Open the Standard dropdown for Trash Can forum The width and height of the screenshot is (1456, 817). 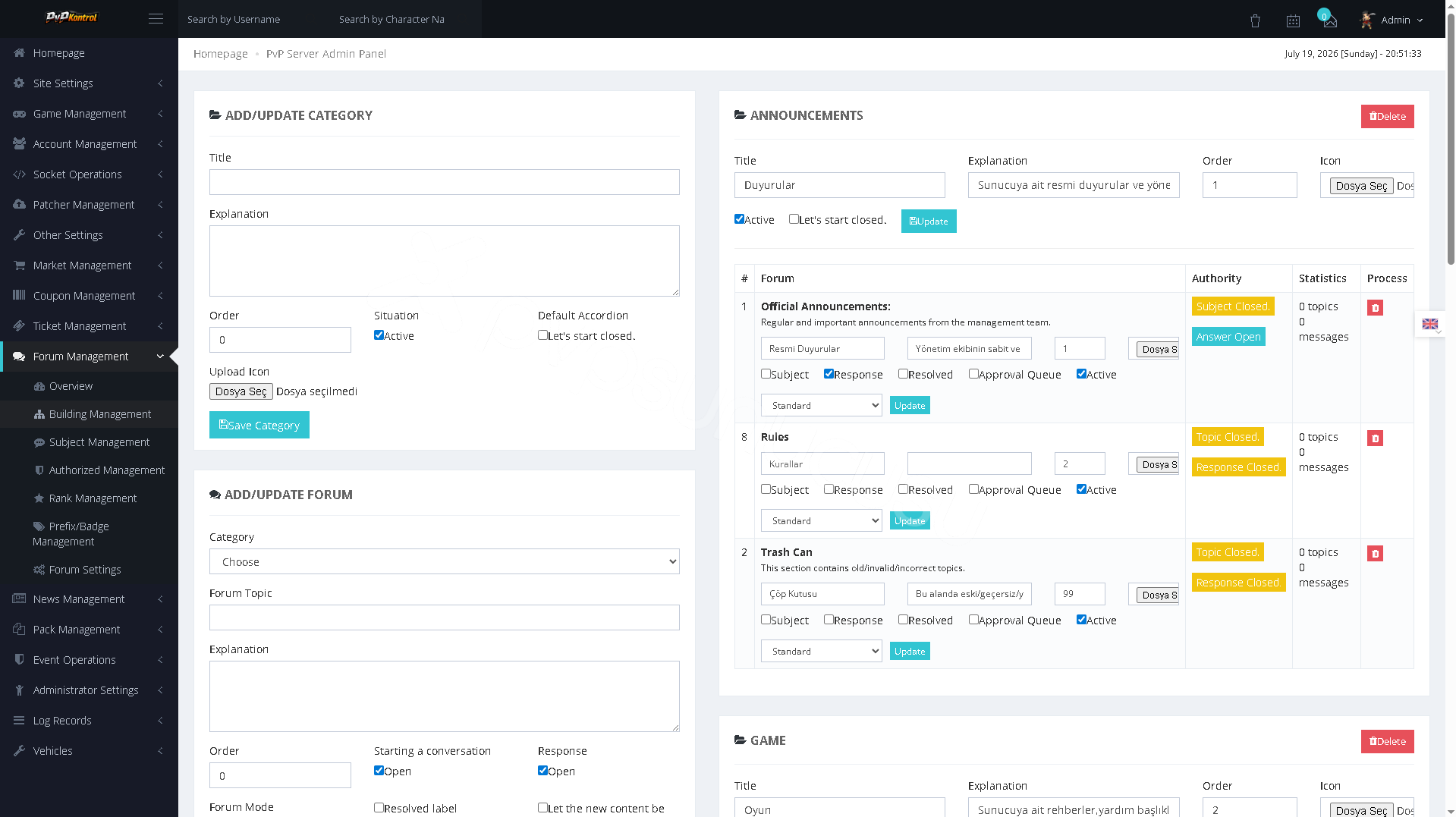[821, 651]
